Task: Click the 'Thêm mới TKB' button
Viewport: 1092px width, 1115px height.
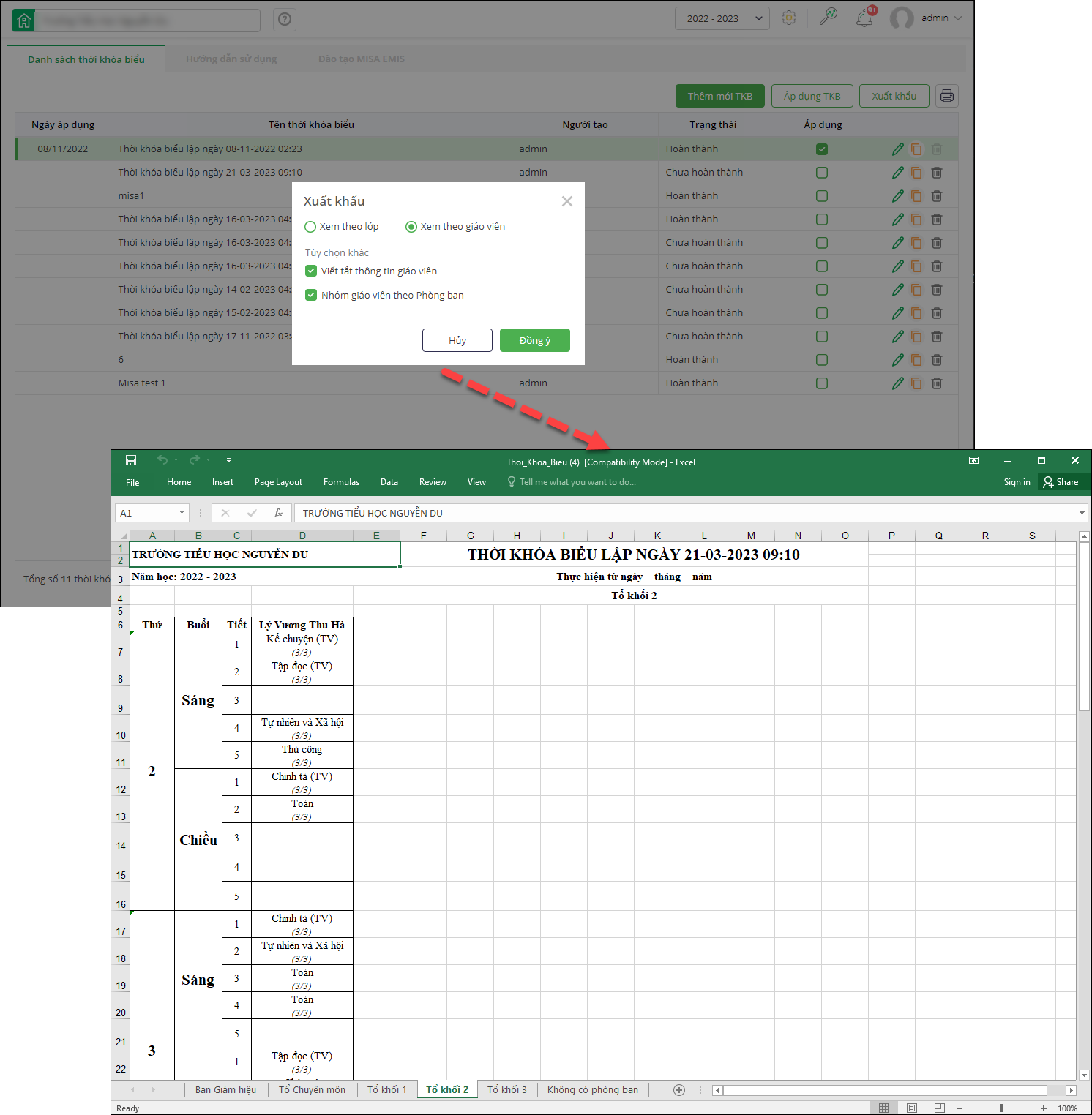Action: (x=720, y=96)
